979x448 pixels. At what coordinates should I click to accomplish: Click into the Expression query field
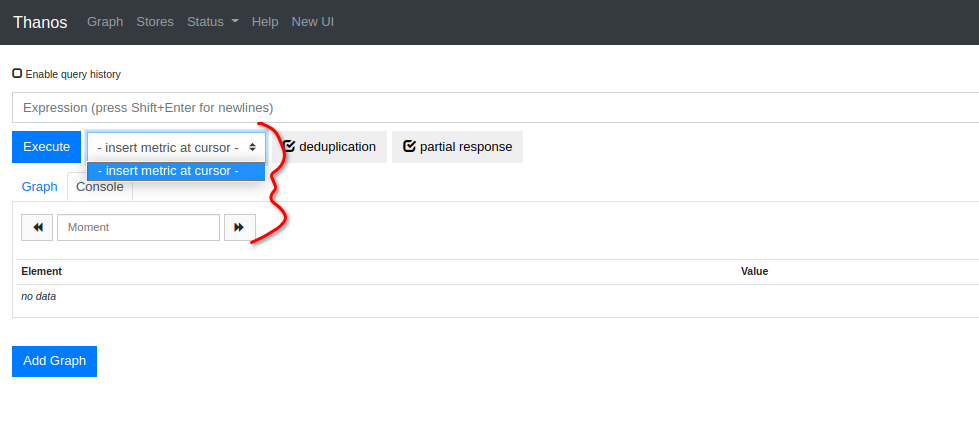[x=496, y=108]
